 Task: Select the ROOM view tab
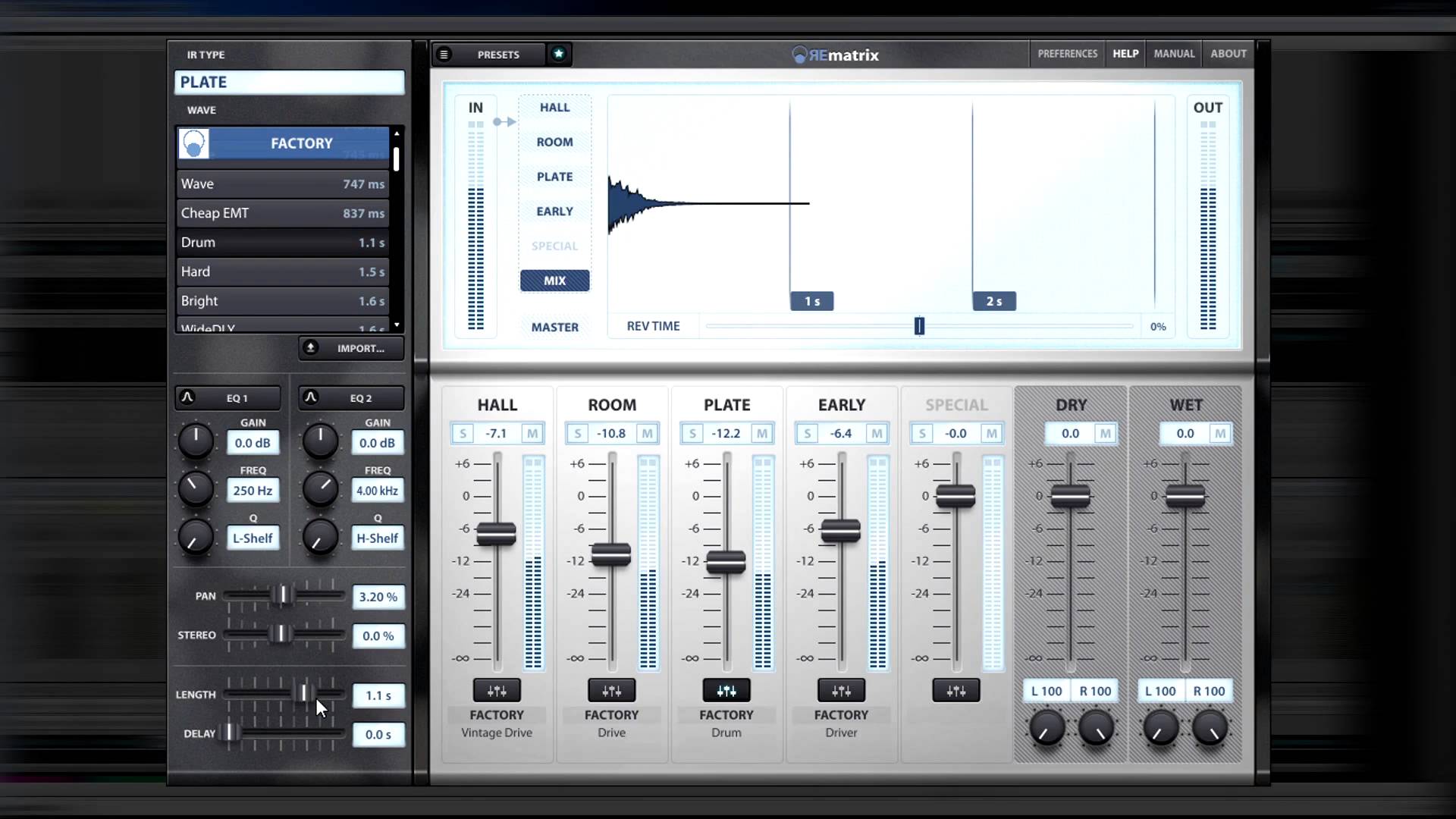(554, 142)
